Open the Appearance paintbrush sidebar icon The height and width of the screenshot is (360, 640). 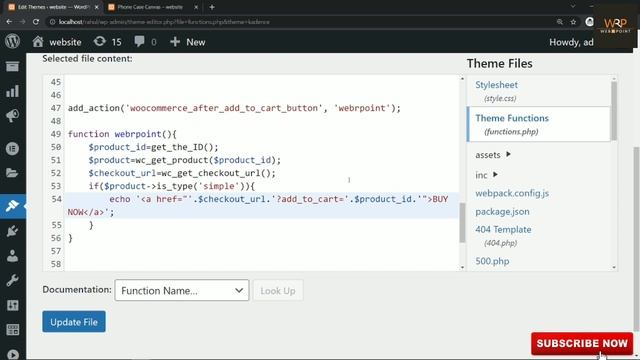point(12,206)
